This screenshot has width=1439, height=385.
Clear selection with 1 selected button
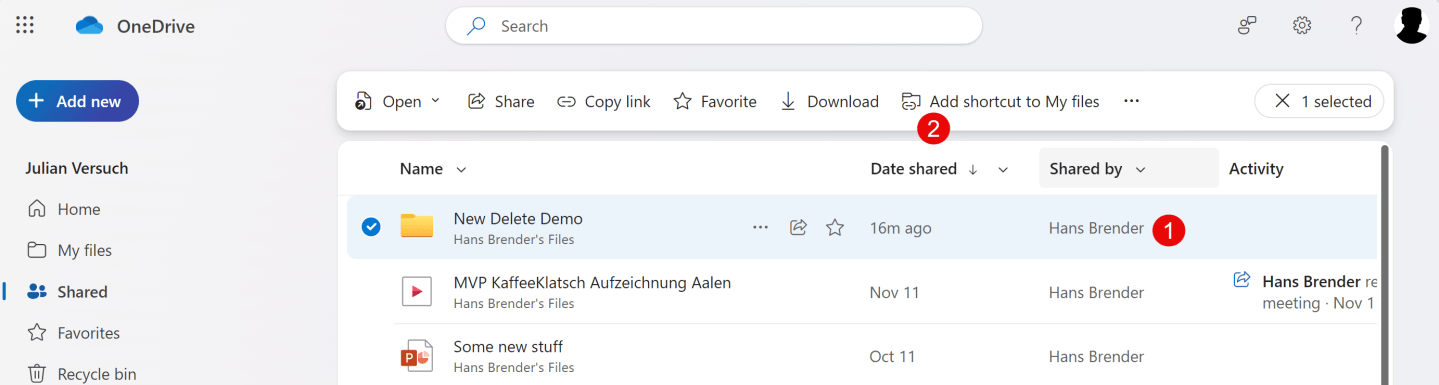tap(1320, 101)
